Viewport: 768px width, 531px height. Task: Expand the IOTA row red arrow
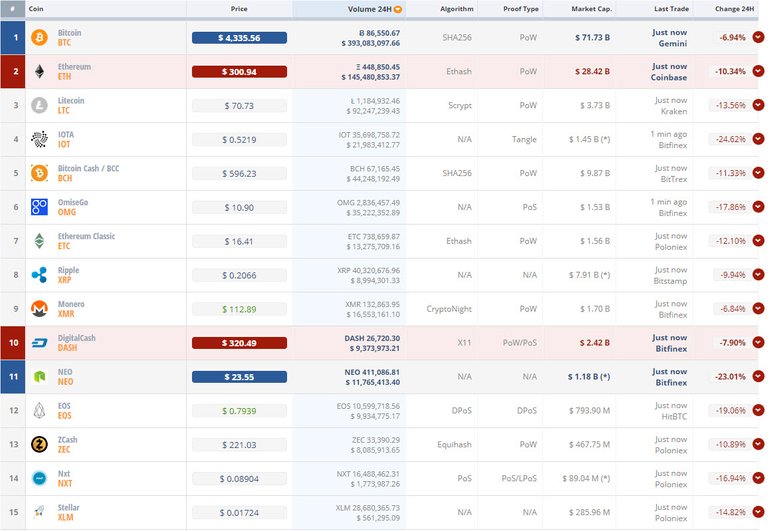point(758,139)
